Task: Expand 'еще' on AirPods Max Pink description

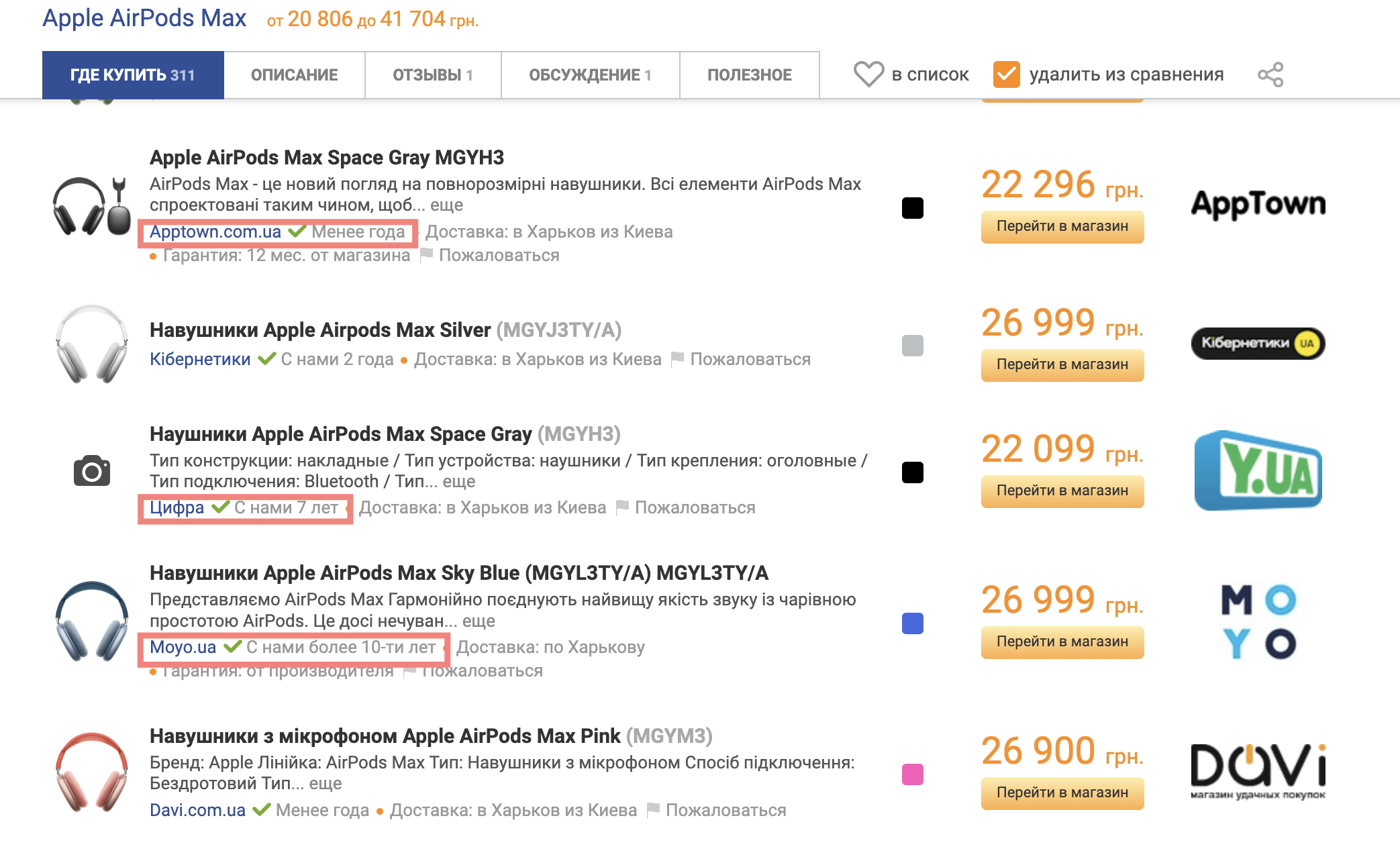Action: (326, 783)
